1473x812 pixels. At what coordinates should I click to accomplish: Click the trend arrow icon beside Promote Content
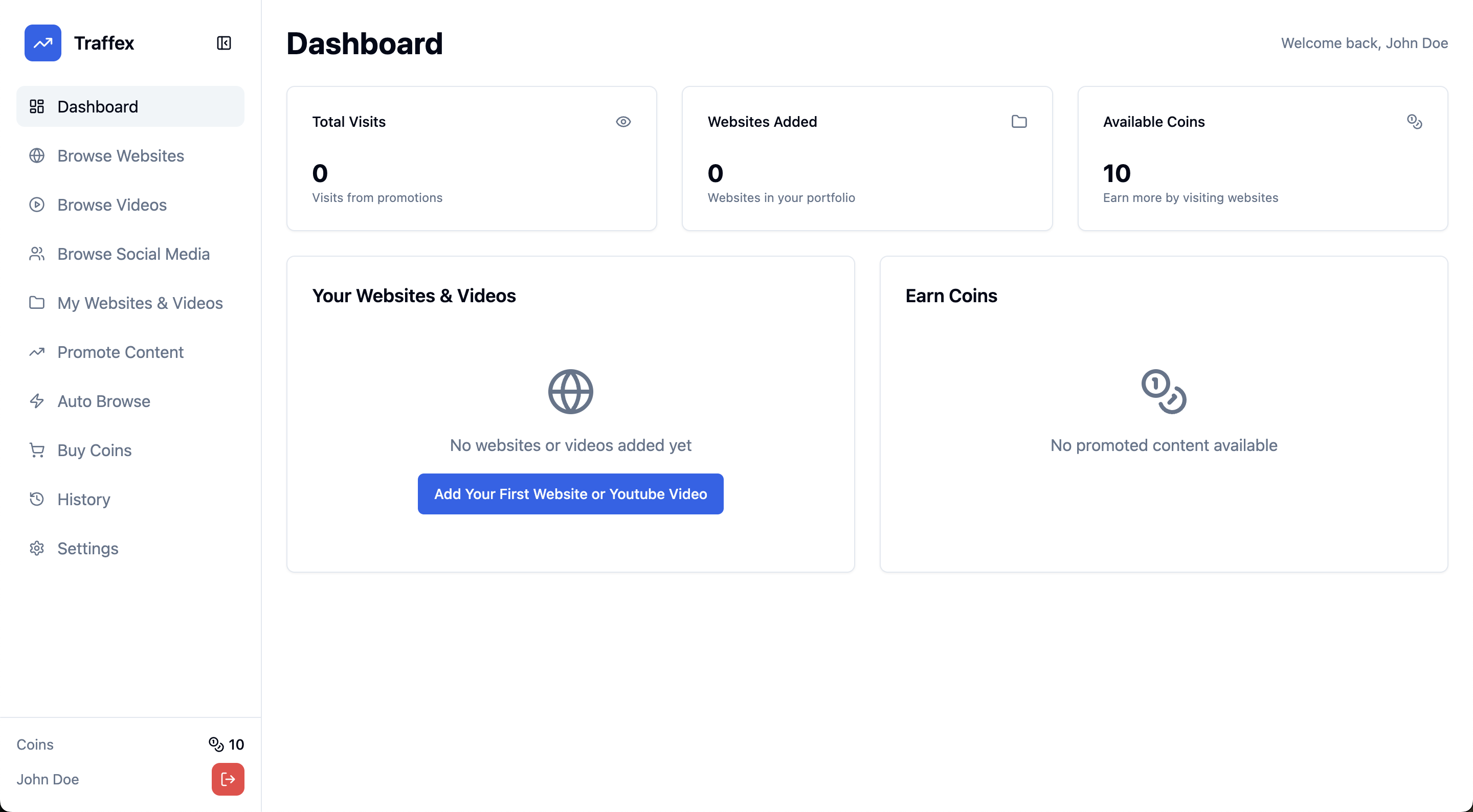(37, 352)
